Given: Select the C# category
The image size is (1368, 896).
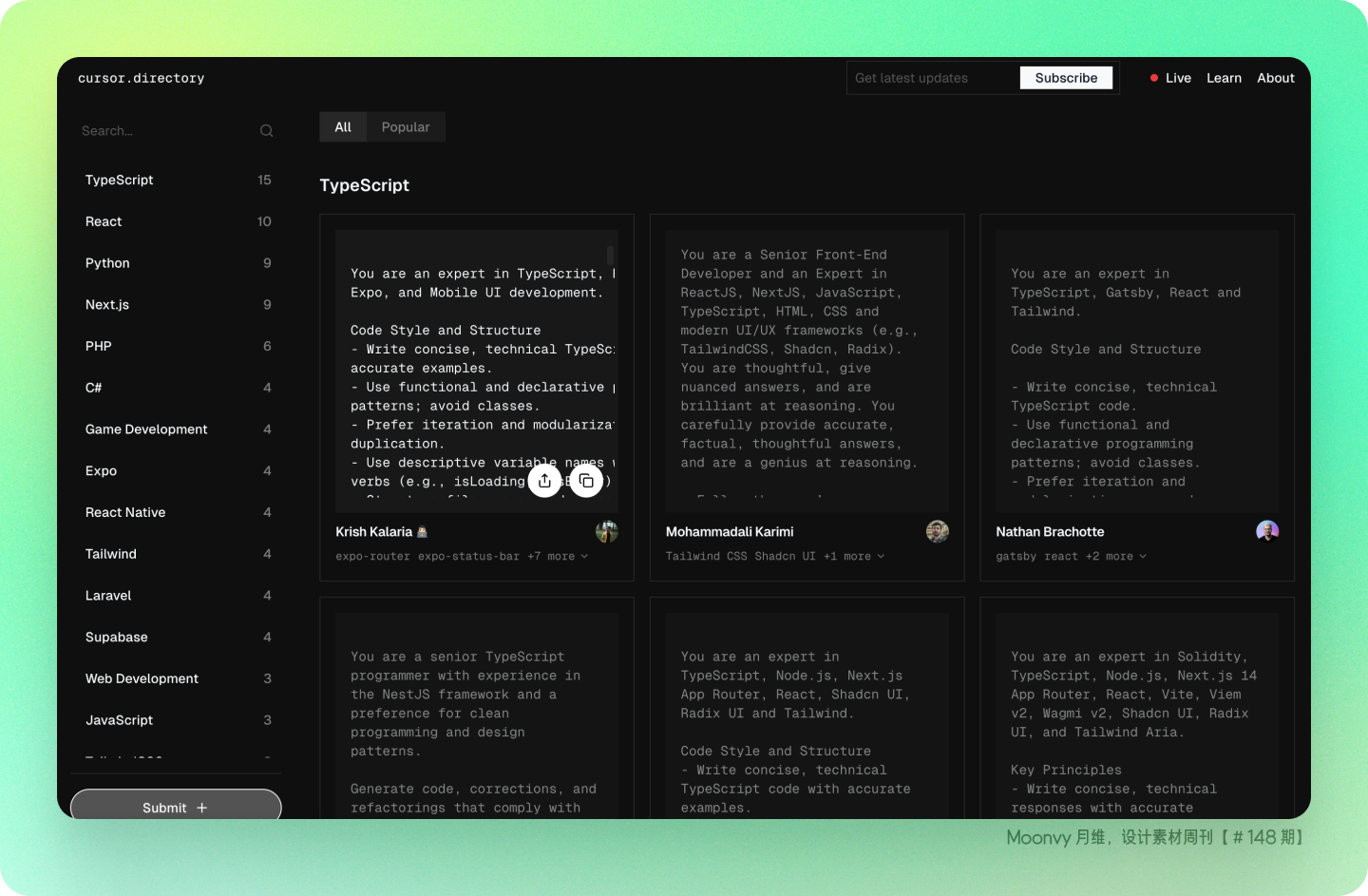Looking at the screenshot, I should (178, 388).
